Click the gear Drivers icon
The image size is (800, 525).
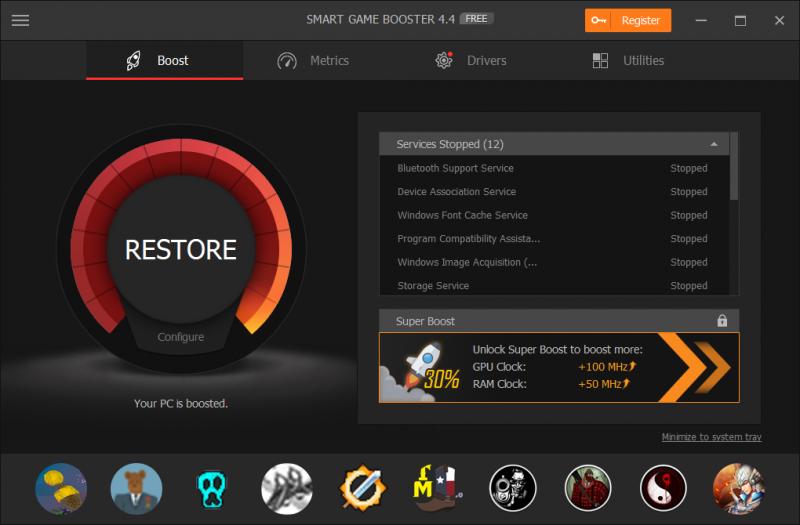tap(444, 60)
